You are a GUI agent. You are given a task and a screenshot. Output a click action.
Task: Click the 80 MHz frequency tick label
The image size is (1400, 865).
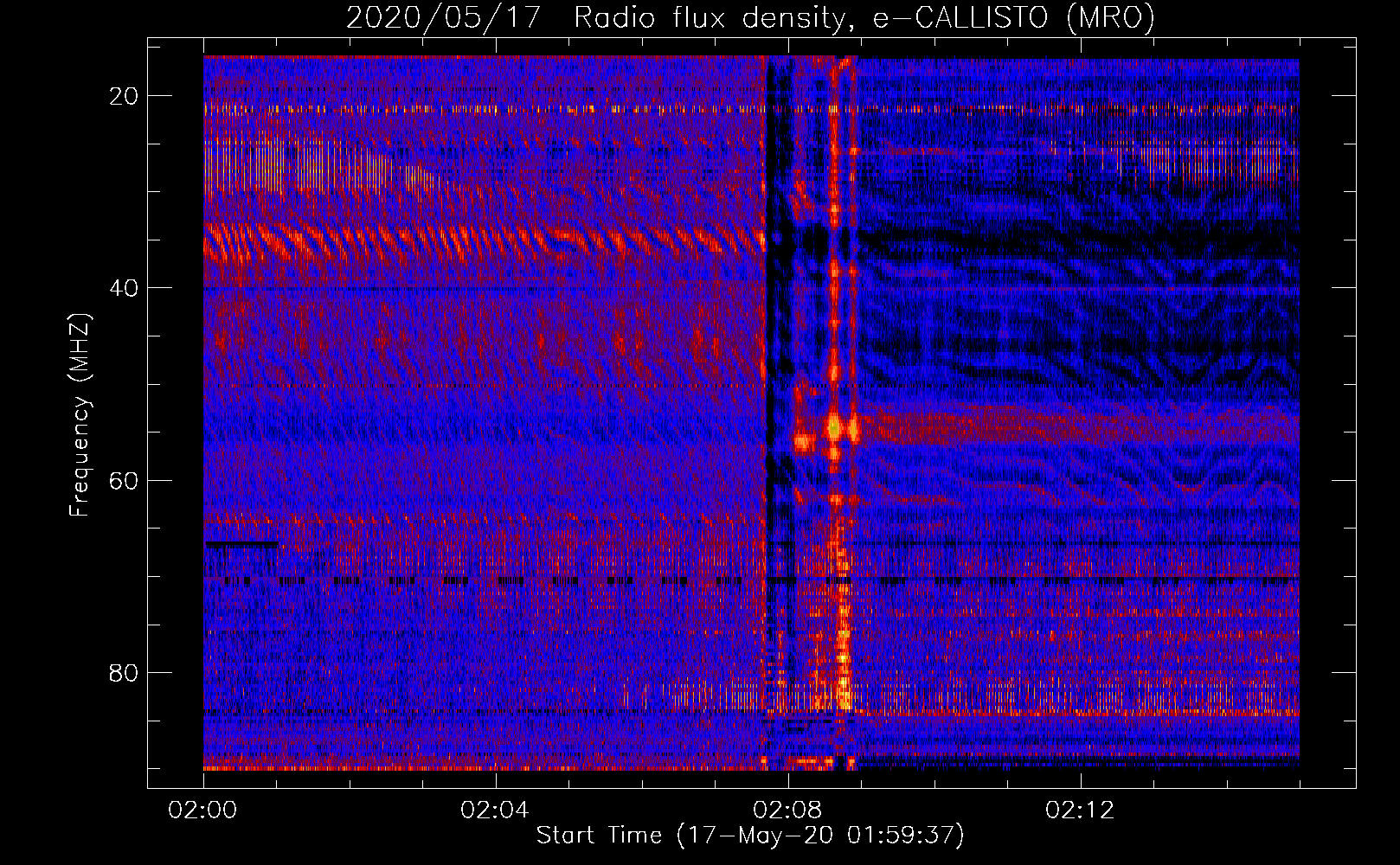tap(125, 672)
